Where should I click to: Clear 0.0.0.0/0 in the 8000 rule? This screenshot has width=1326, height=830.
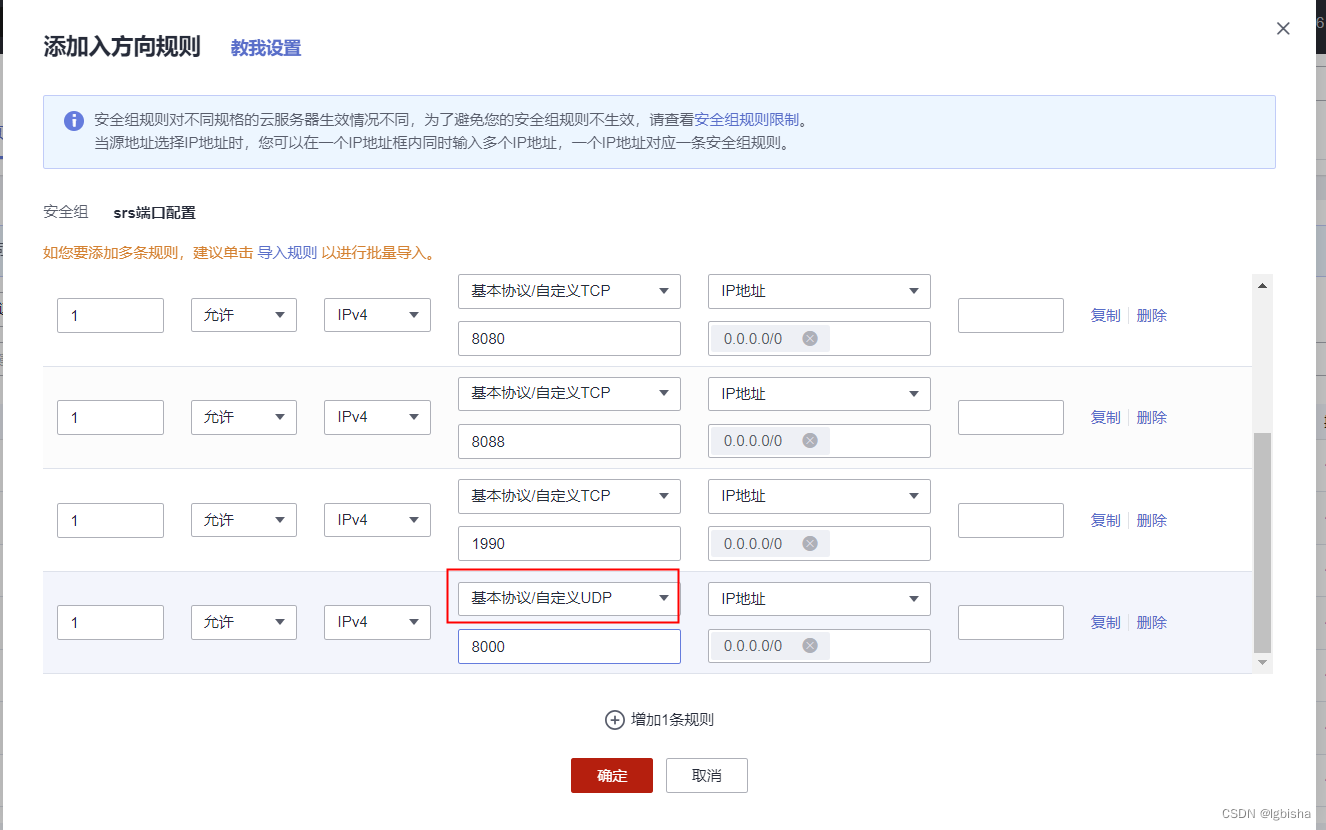tap(810, 646)
